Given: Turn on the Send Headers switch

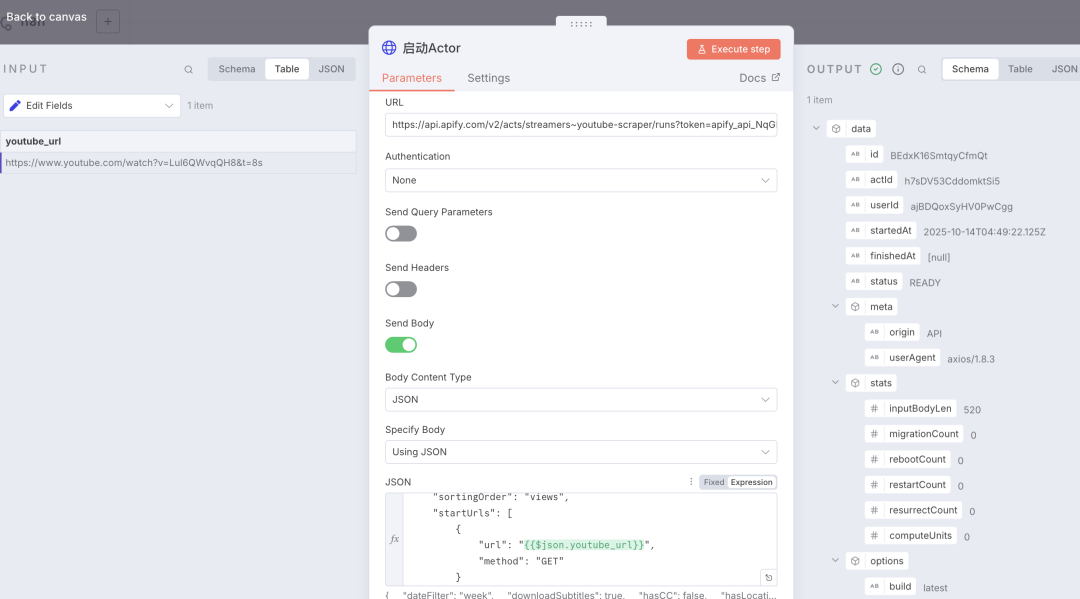Looking at the screenshot, I should tap(401, 289).
